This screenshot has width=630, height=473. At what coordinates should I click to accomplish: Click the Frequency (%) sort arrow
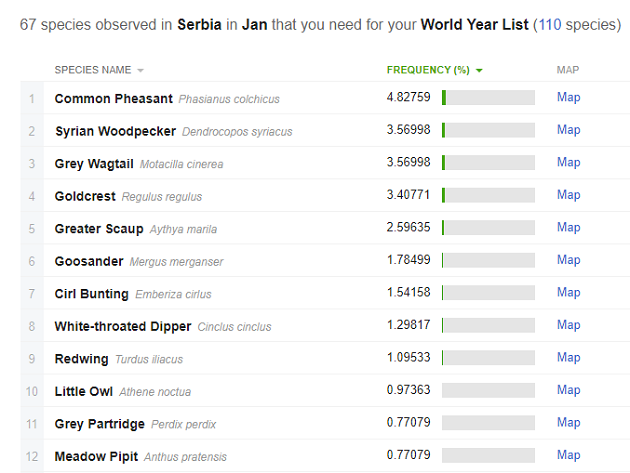[x=479, y=70]
